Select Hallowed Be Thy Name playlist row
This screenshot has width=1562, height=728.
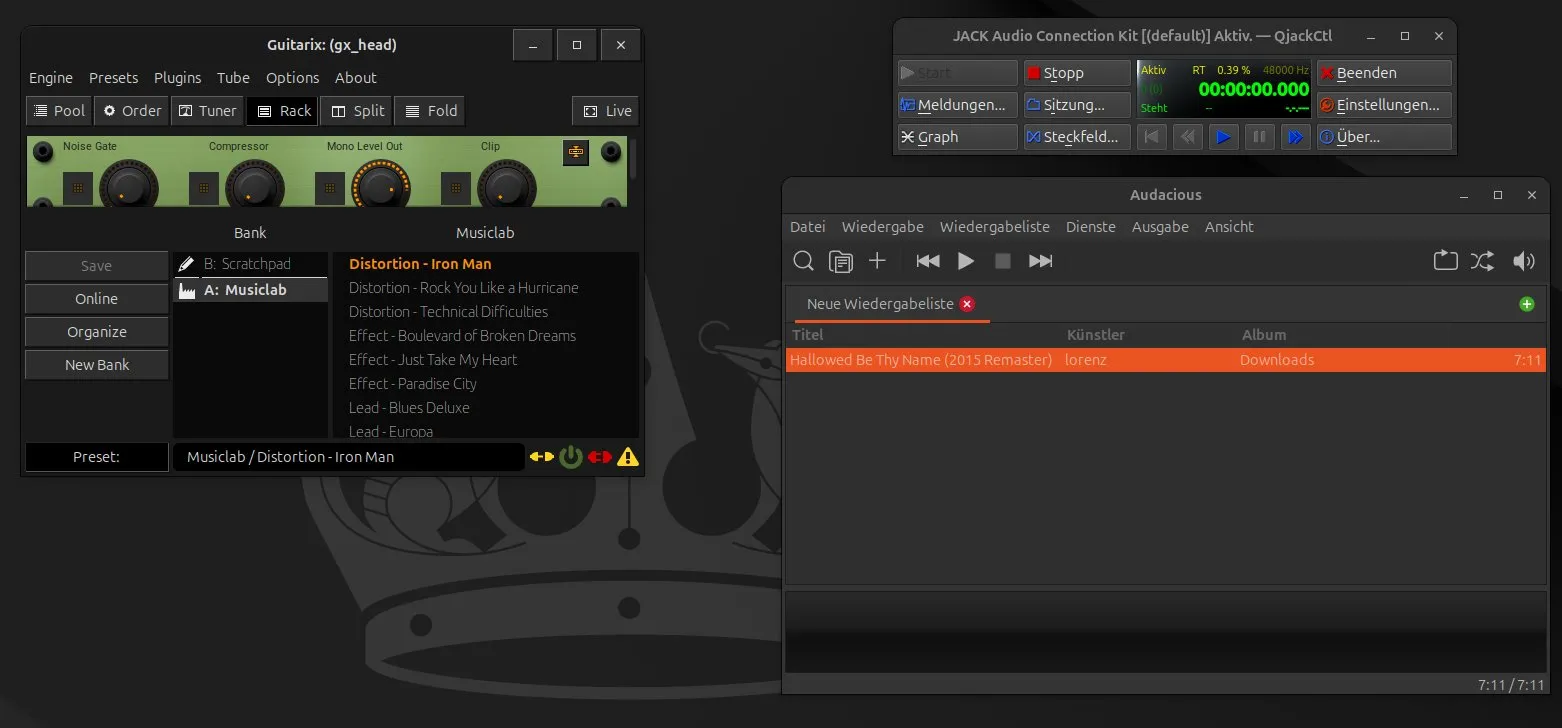point(1166,360)
